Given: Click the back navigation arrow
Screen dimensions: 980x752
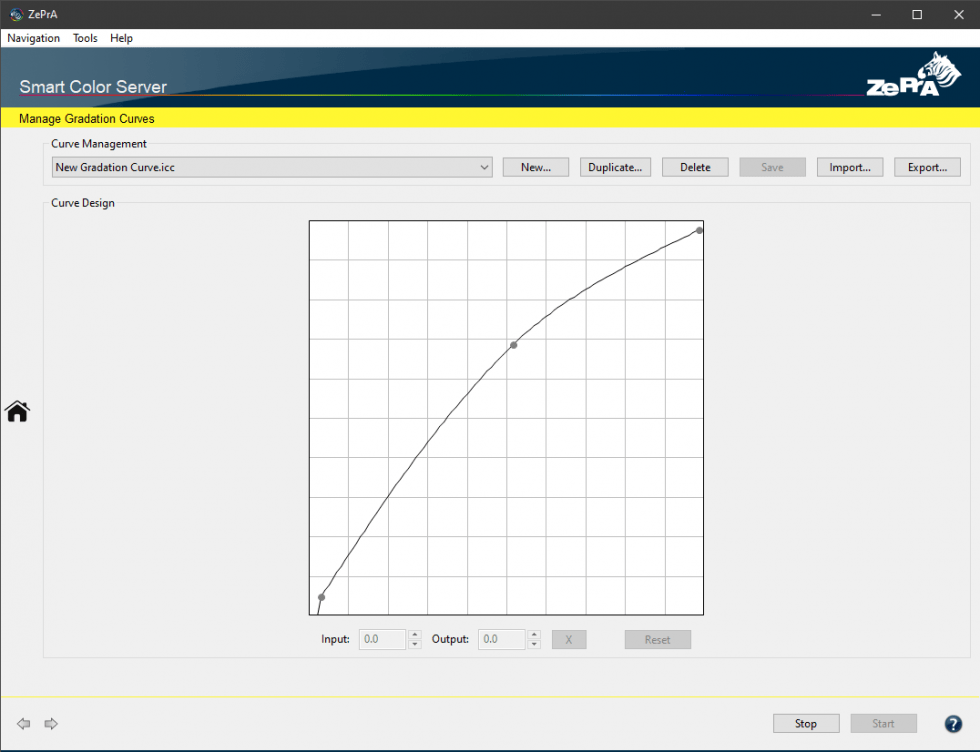Looking at the screenshot, I should coord(23,723).
